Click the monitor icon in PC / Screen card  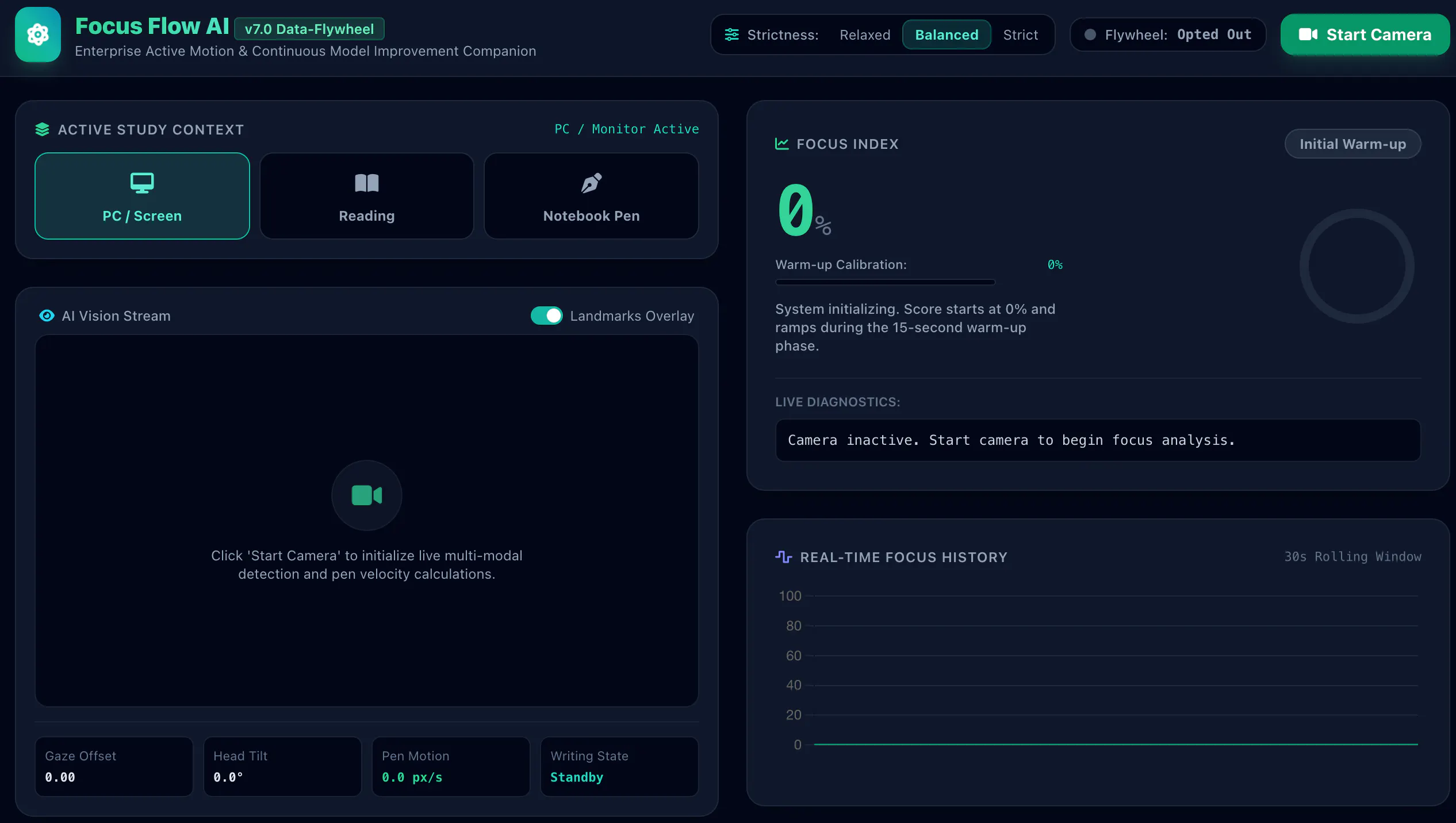point(142,183)
